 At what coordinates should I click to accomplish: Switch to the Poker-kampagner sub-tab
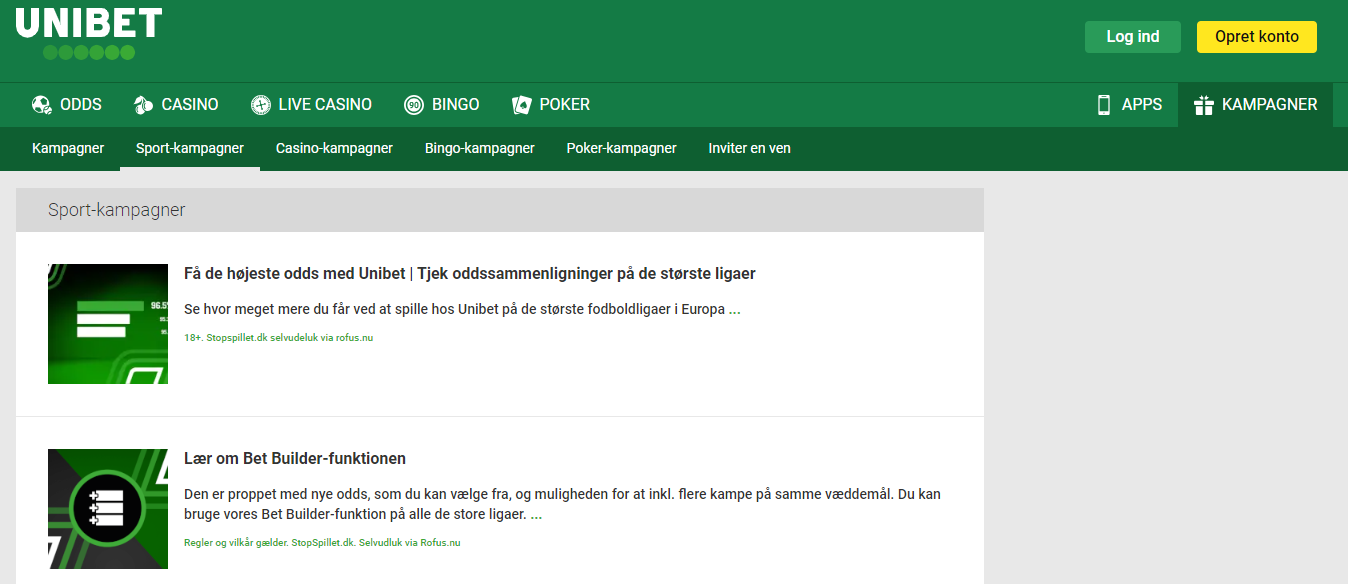(x=622, y=148)
